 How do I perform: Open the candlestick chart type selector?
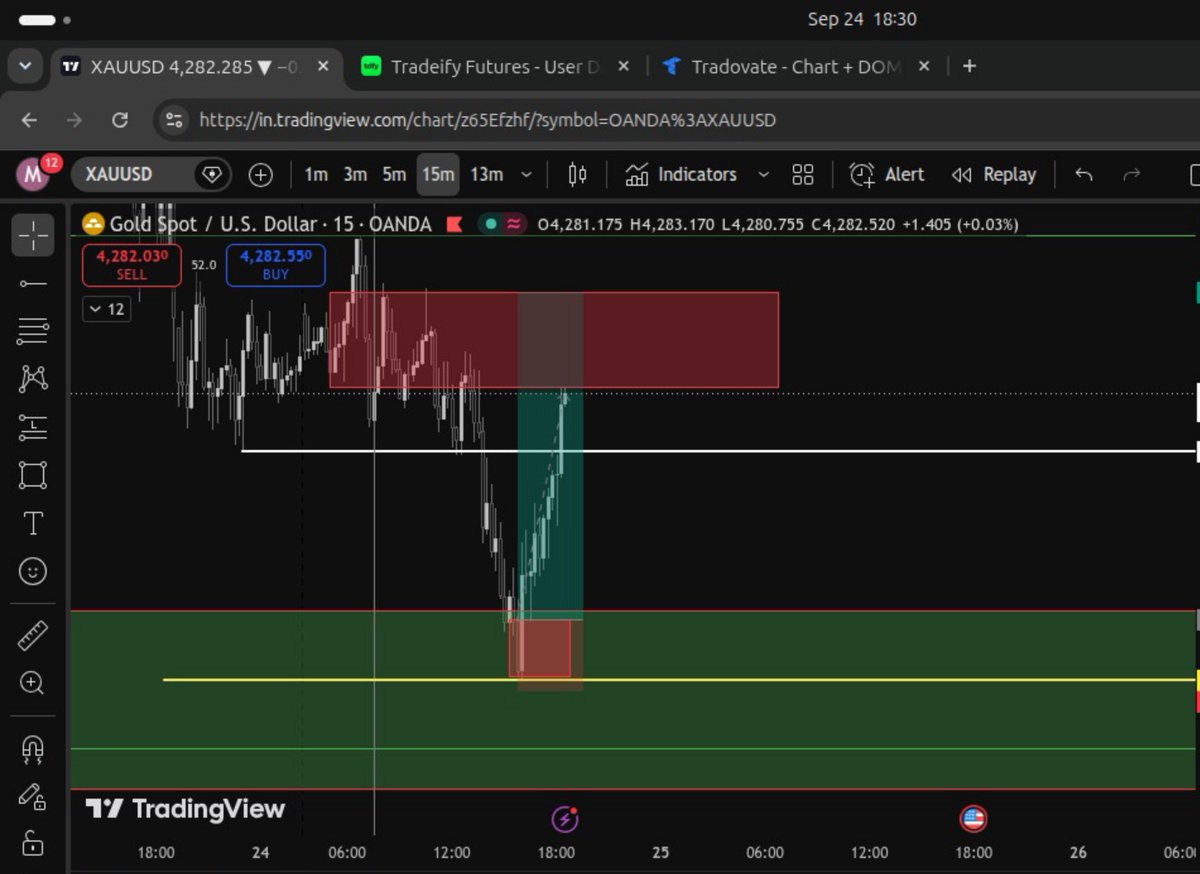[577, 175]
